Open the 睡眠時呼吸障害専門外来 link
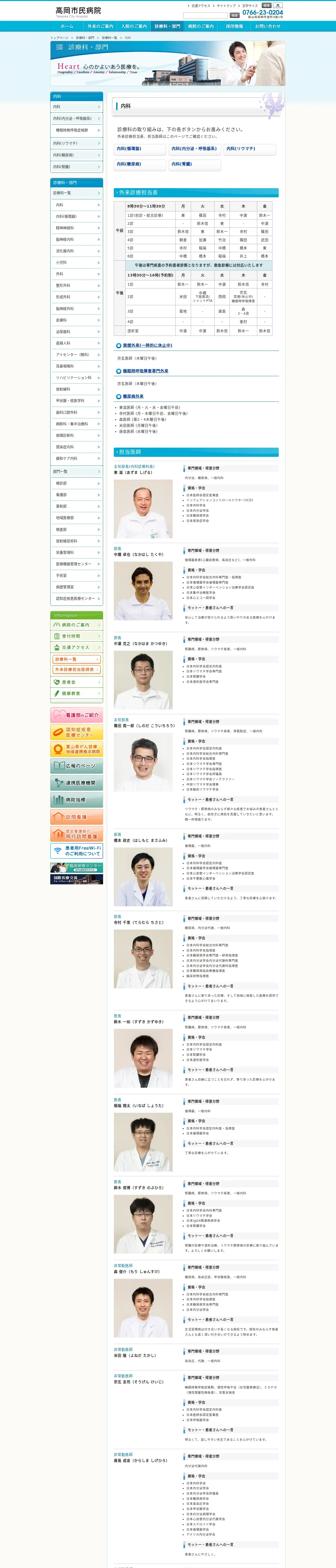This screenshot has width=336, height=1568. point(145,371)
